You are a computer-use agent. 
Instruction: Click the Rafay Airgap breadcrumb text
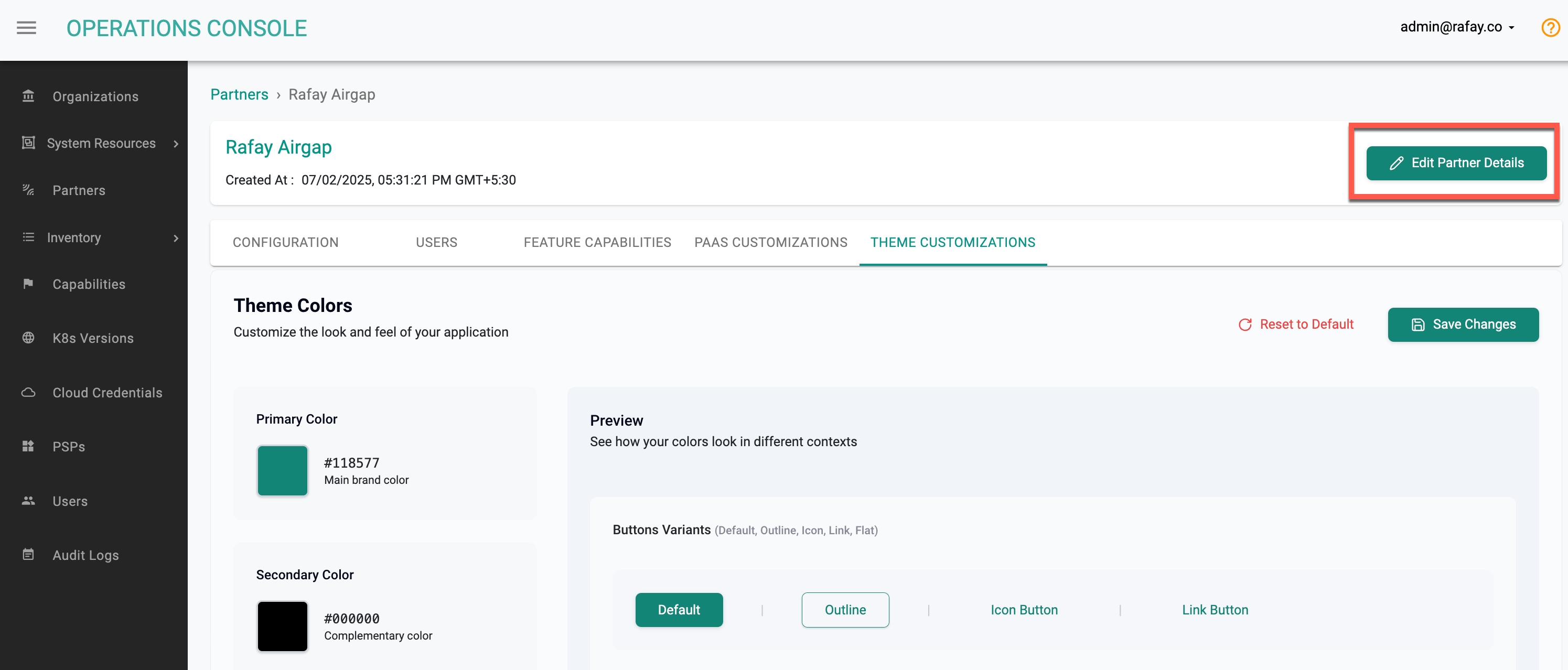tap(332, 94)
